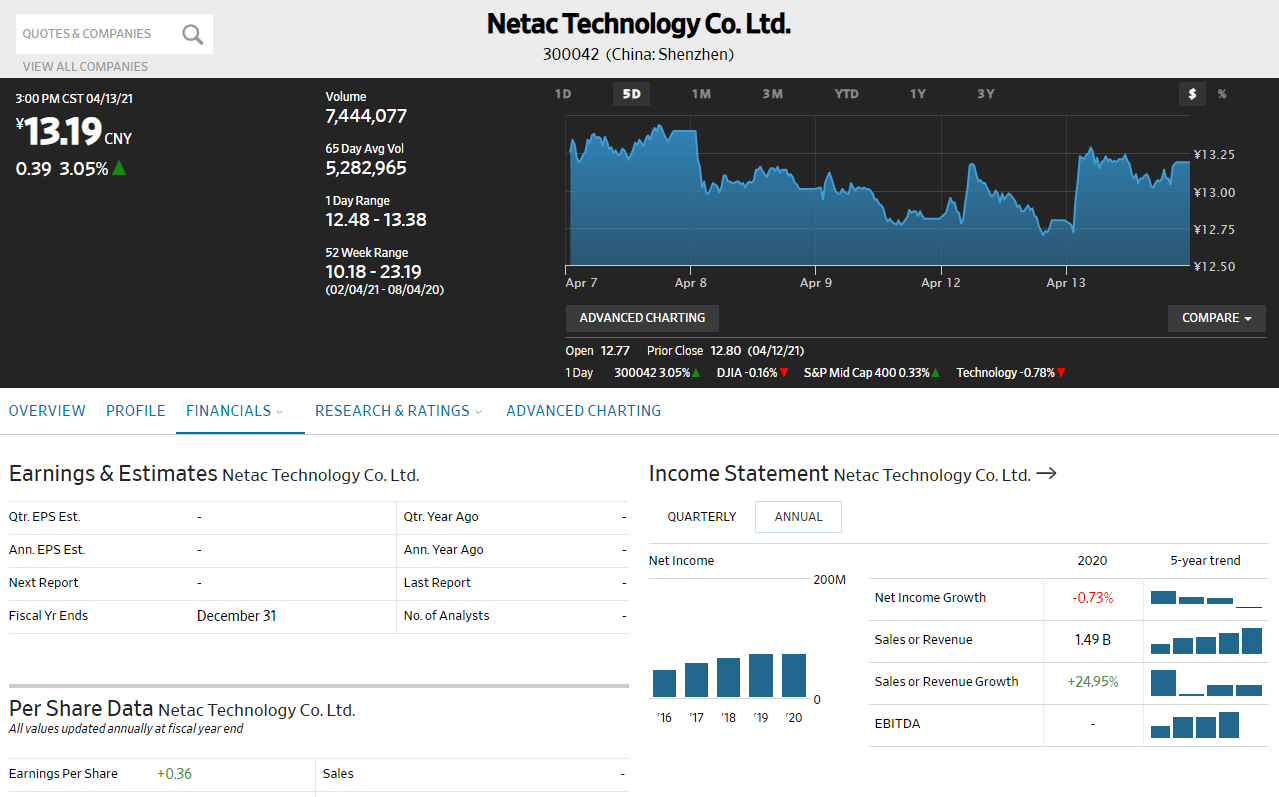Click the No. of Analysts label
The image size is (1279, 797).
[x=446, y=616]
